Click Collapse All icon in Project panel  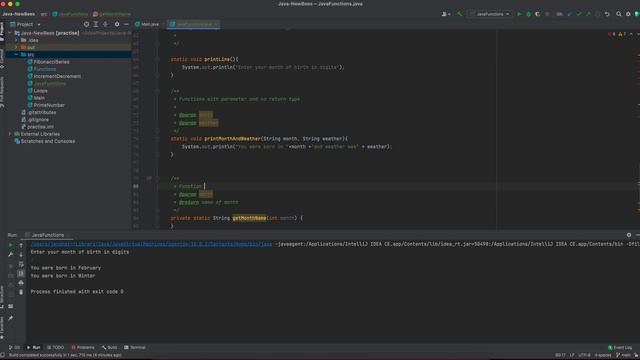(x=105, y=24)
